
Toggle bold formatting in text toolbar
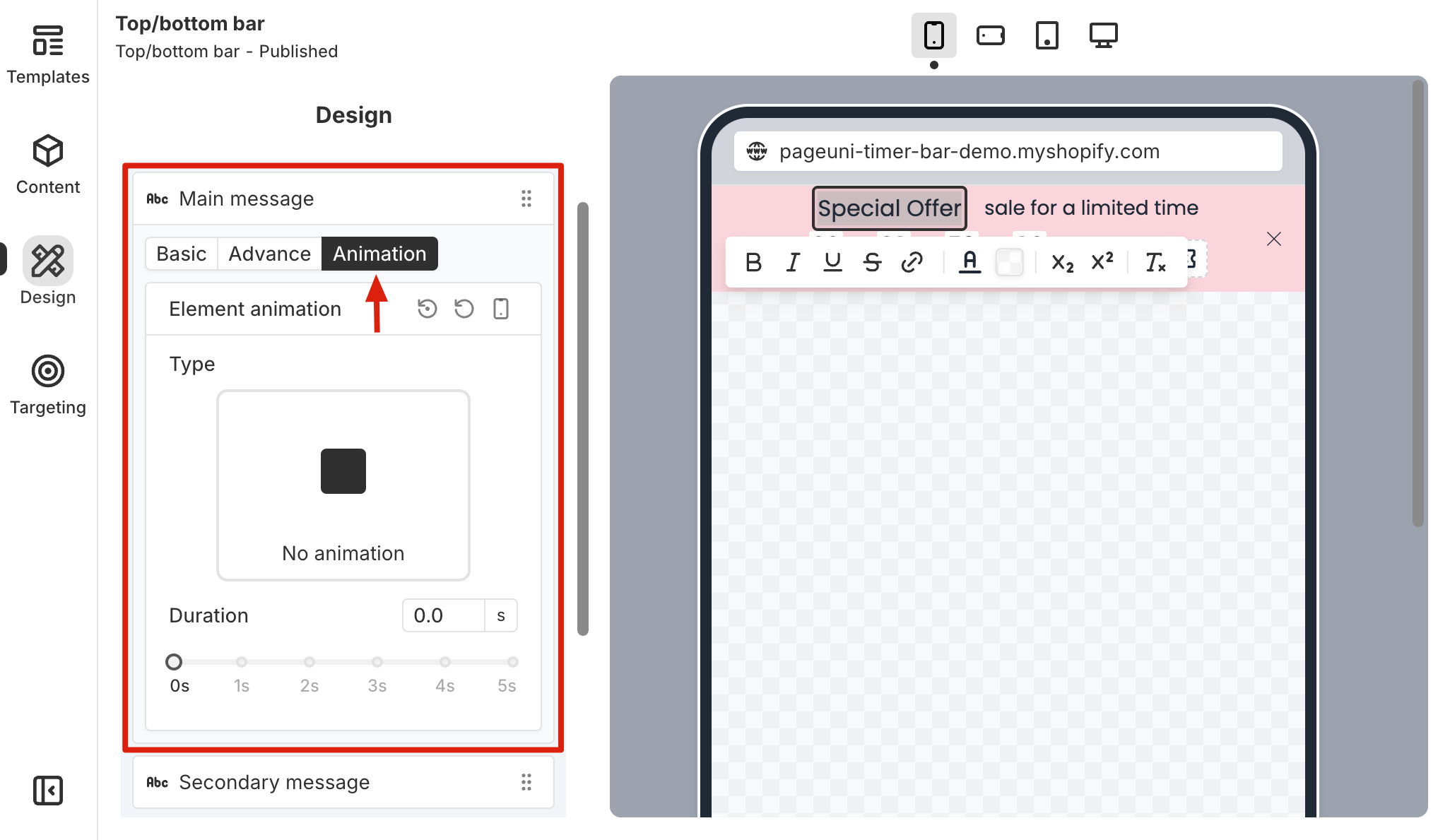pyautogui.click(x=753, y=262)
